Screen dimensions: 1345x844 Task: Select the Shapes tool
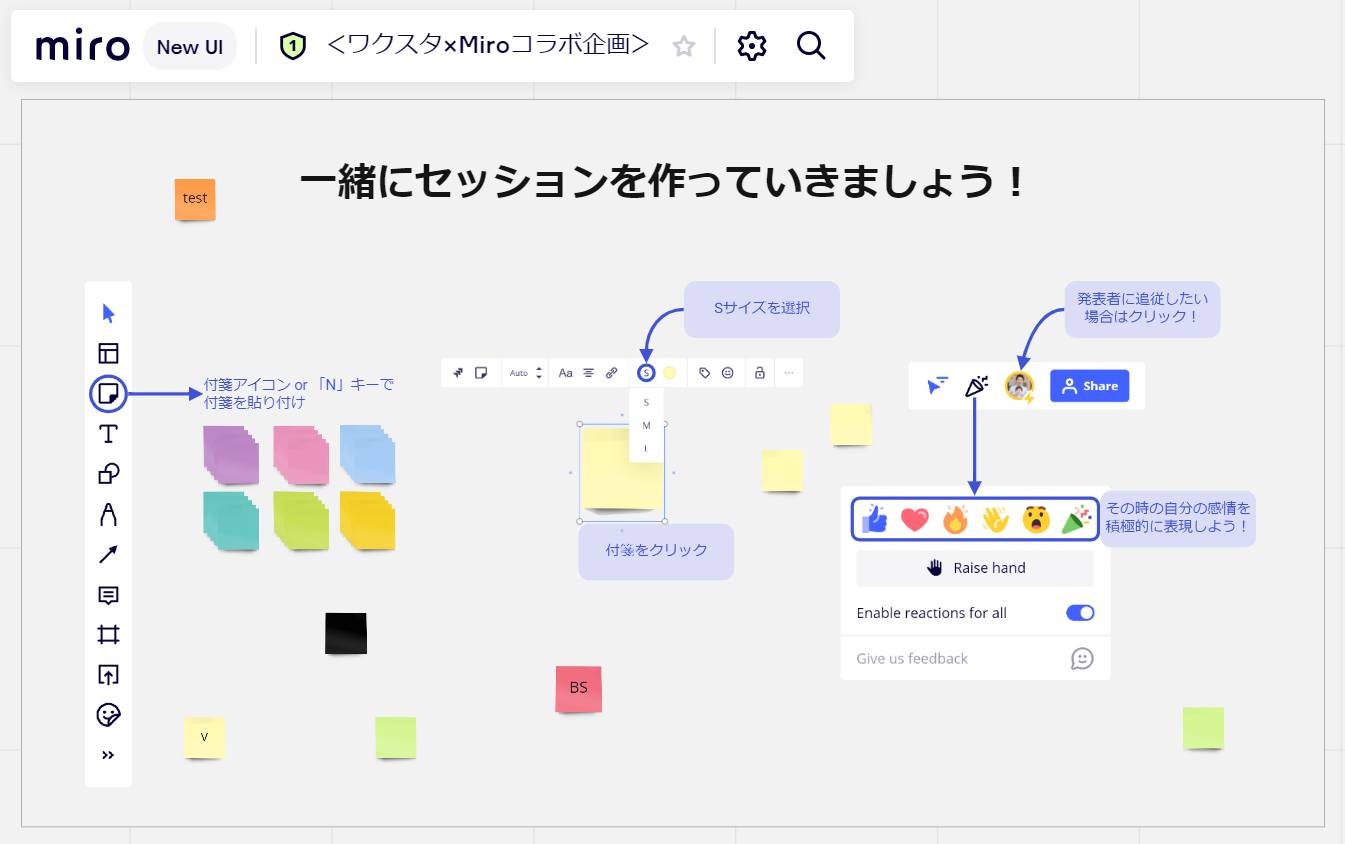click(108, 473)
